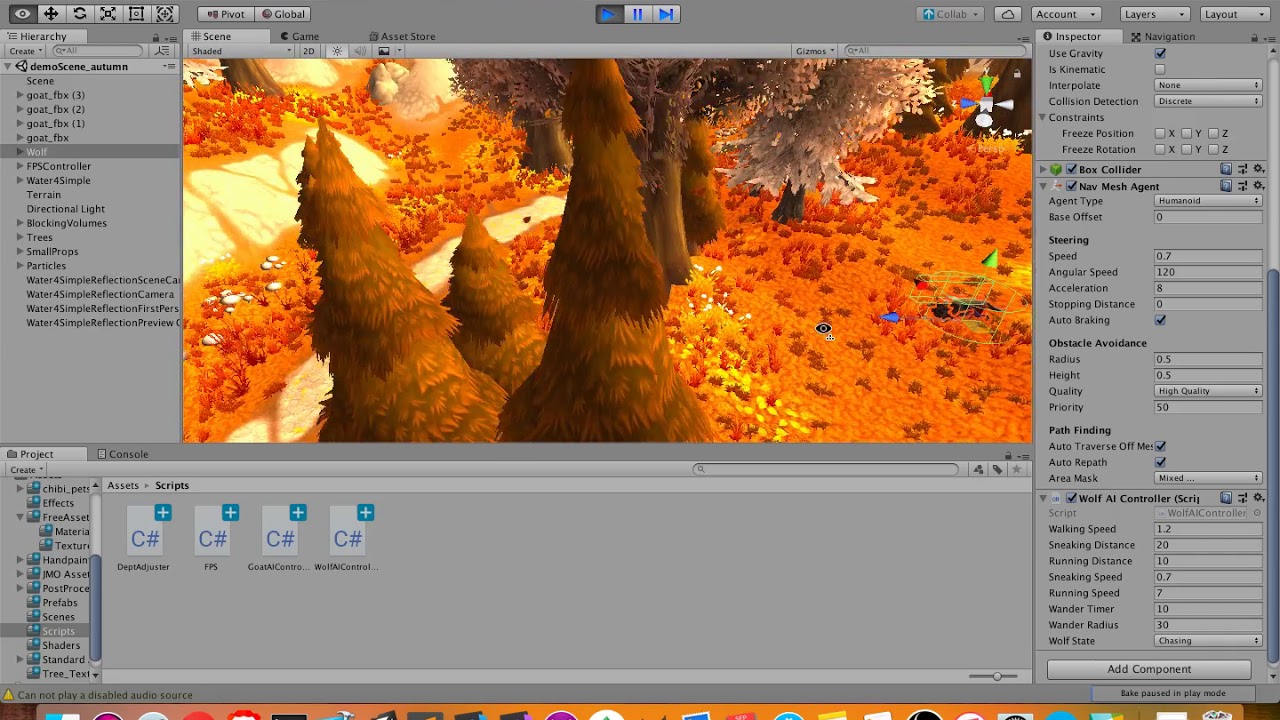Image resolution: width=1280 pixels, height=720 pixels.
Task: Toggle Auto Traverse Off Mesh checkbox
Action: point(1160,446)
